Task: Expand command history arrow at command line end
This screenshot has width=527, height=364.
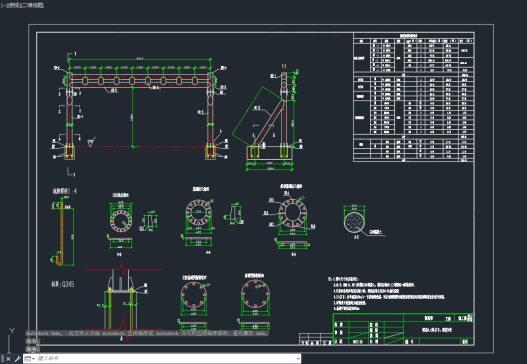Action: point(298,359)
